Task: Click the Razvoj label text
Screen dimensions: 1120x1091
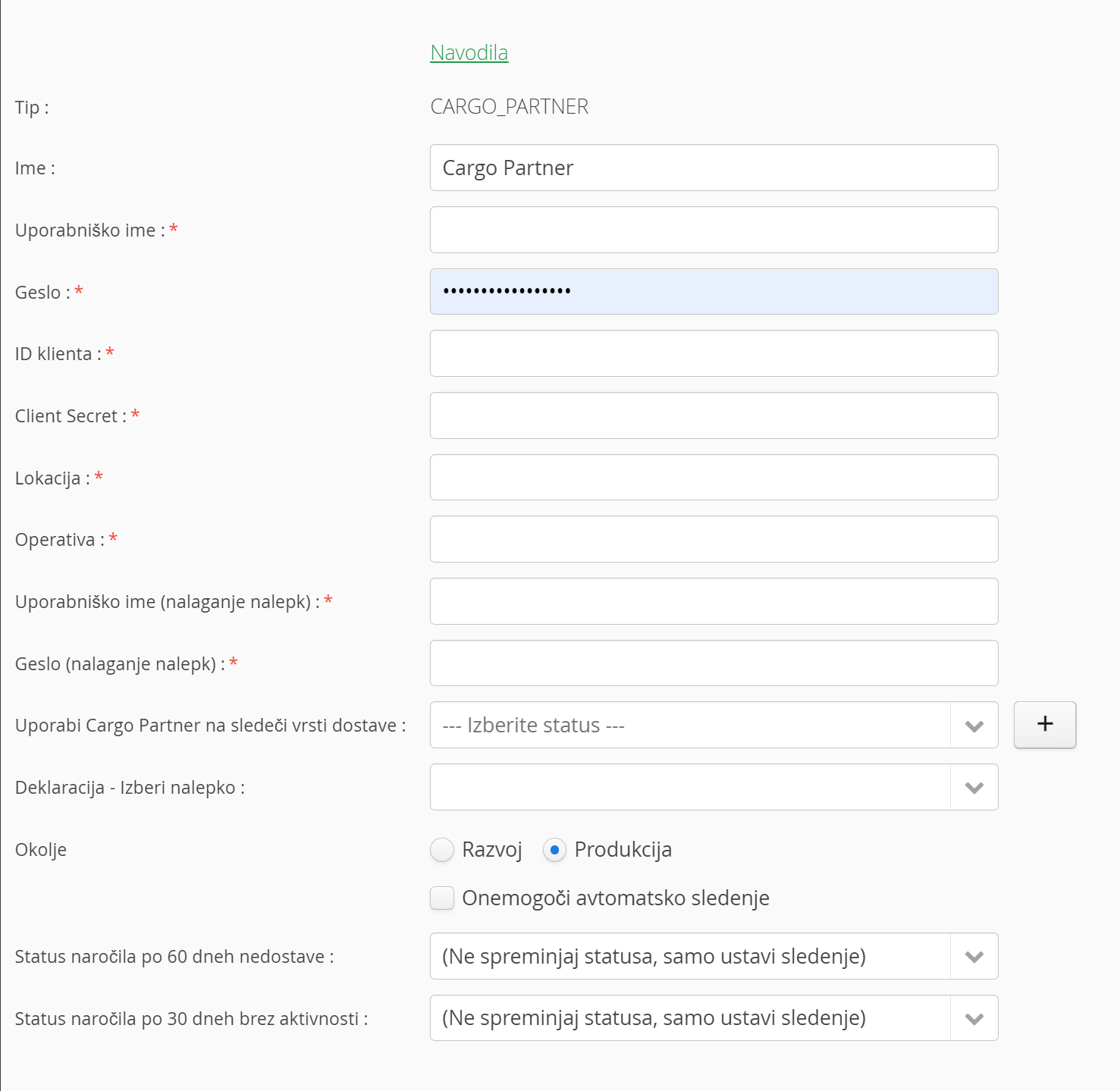Action: pyautogui.click(x=492, y=850)
